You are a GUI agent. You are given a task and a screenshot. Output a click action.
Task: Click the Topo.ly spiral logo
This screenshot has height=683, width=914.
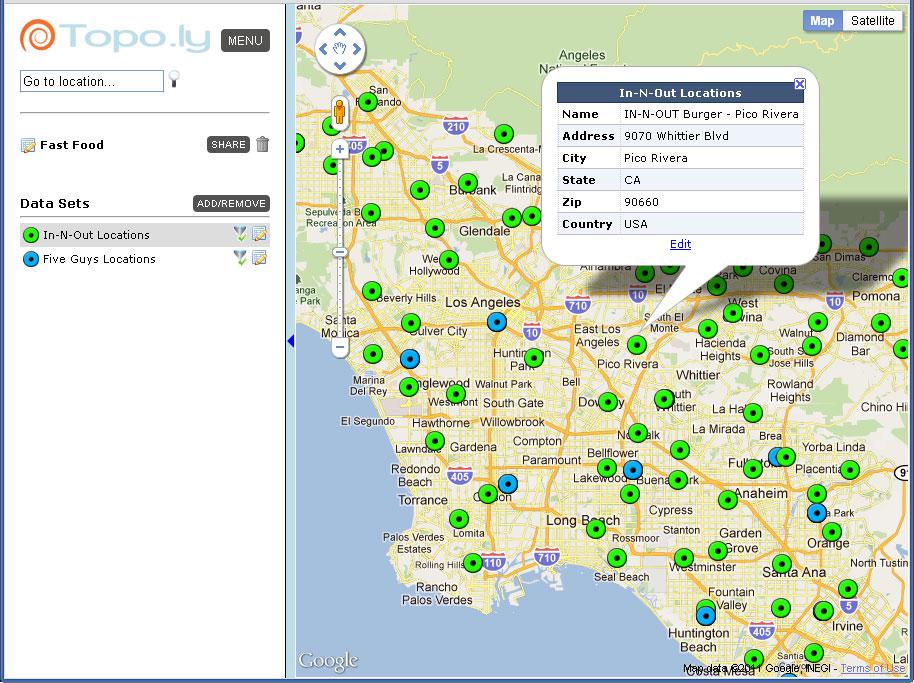tap(37, 35)
